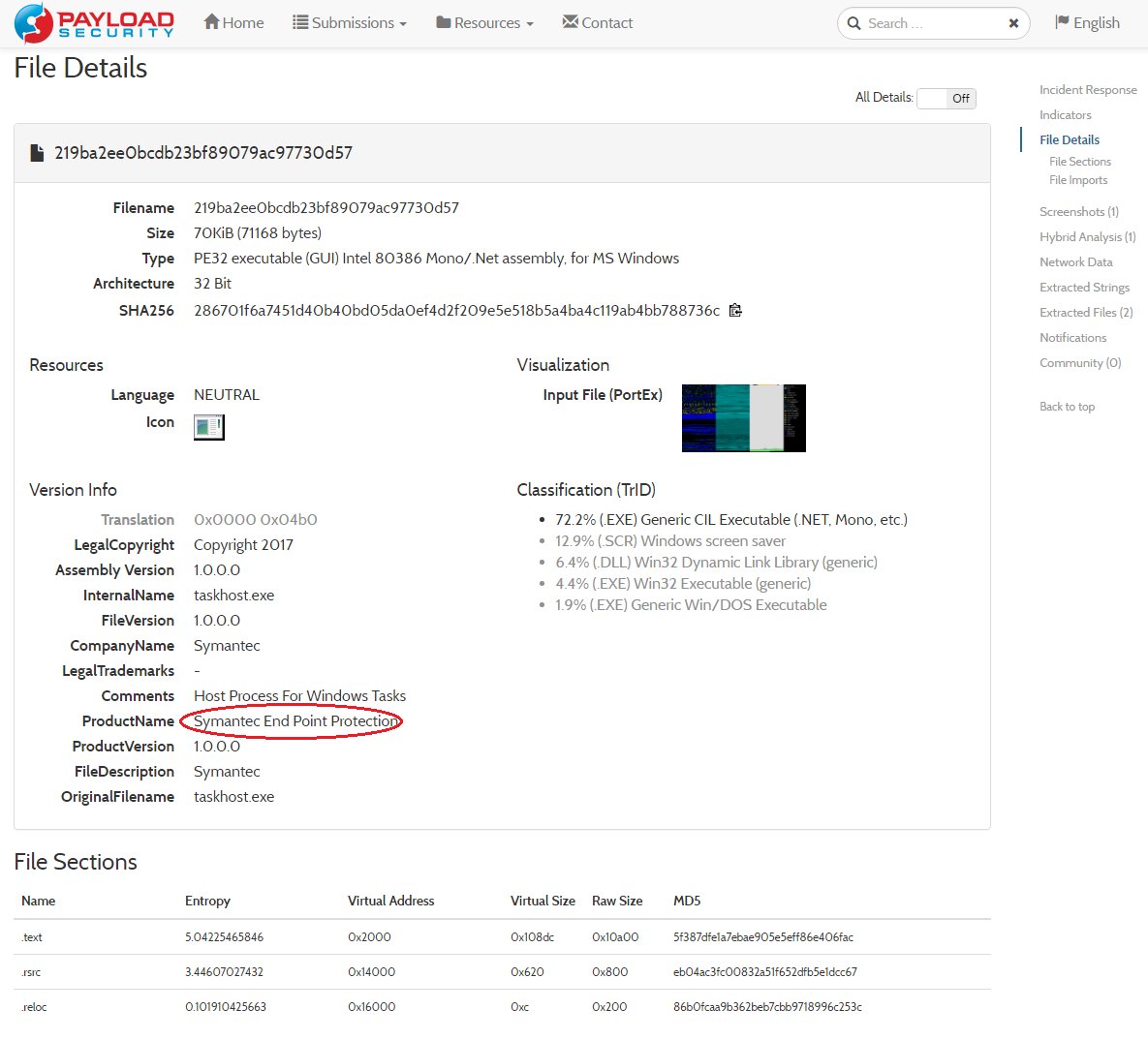
Task: Click the file document icon in header
Action: (37, 153)
